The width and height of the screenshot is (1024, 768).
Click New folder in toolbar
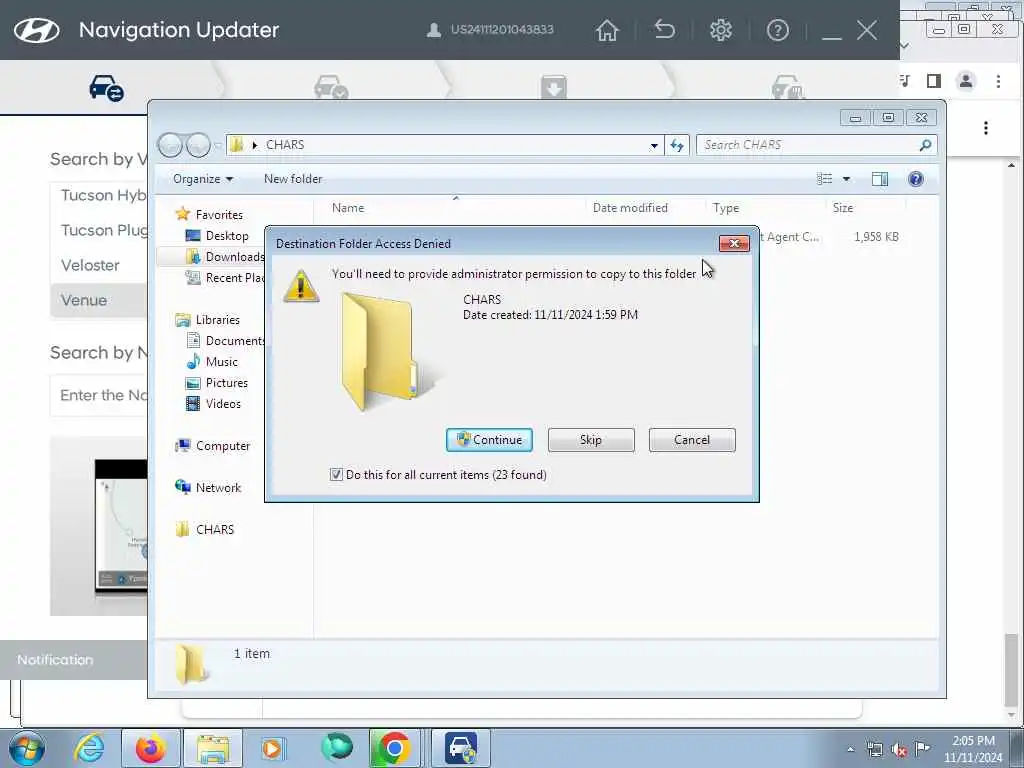pyautogui.click(x=293, y=179)
